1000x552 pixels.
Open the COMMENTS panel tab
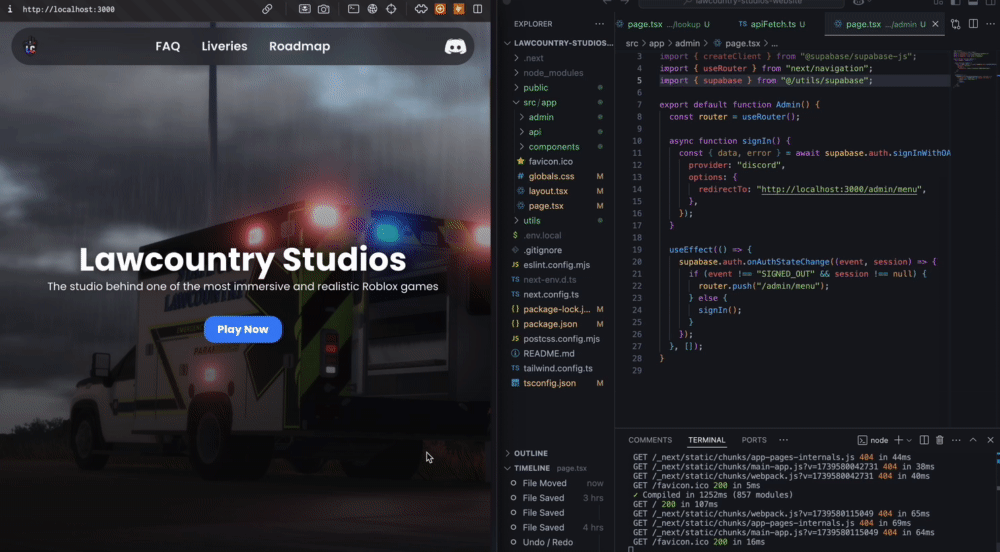point(650,440)
